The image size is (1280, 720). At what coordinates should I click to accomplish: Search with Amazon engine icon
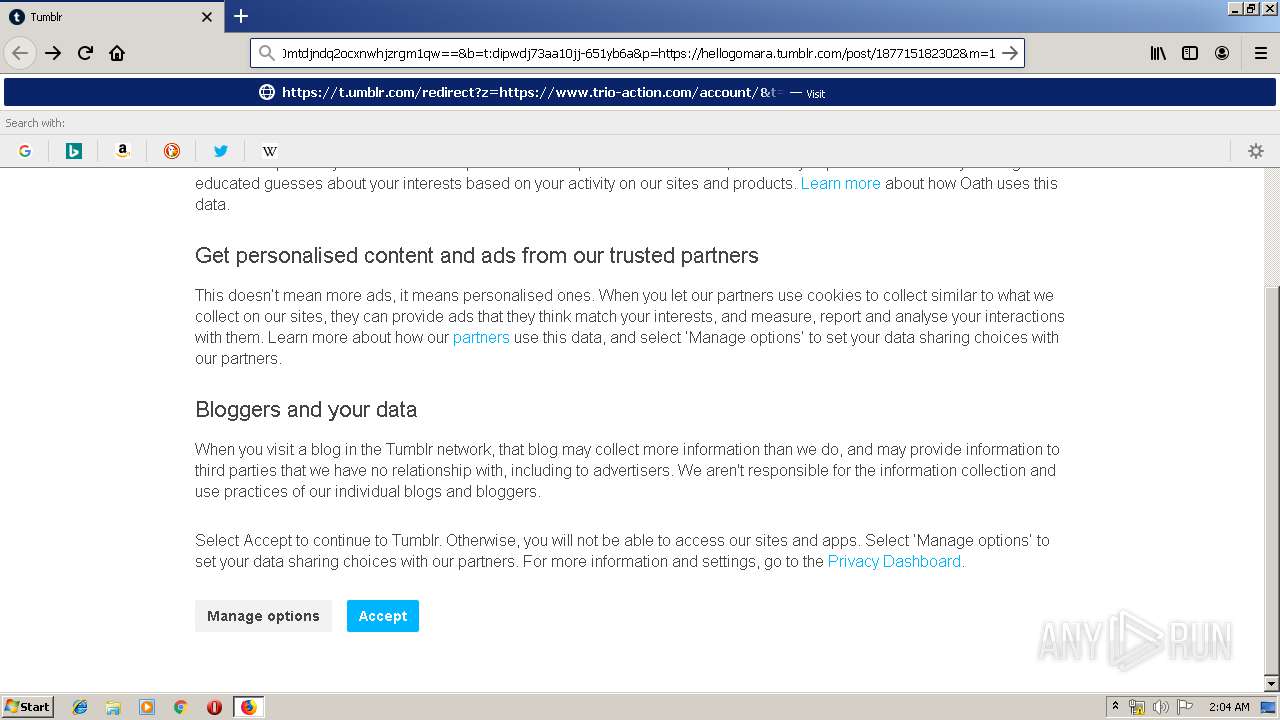coord(123,151)
